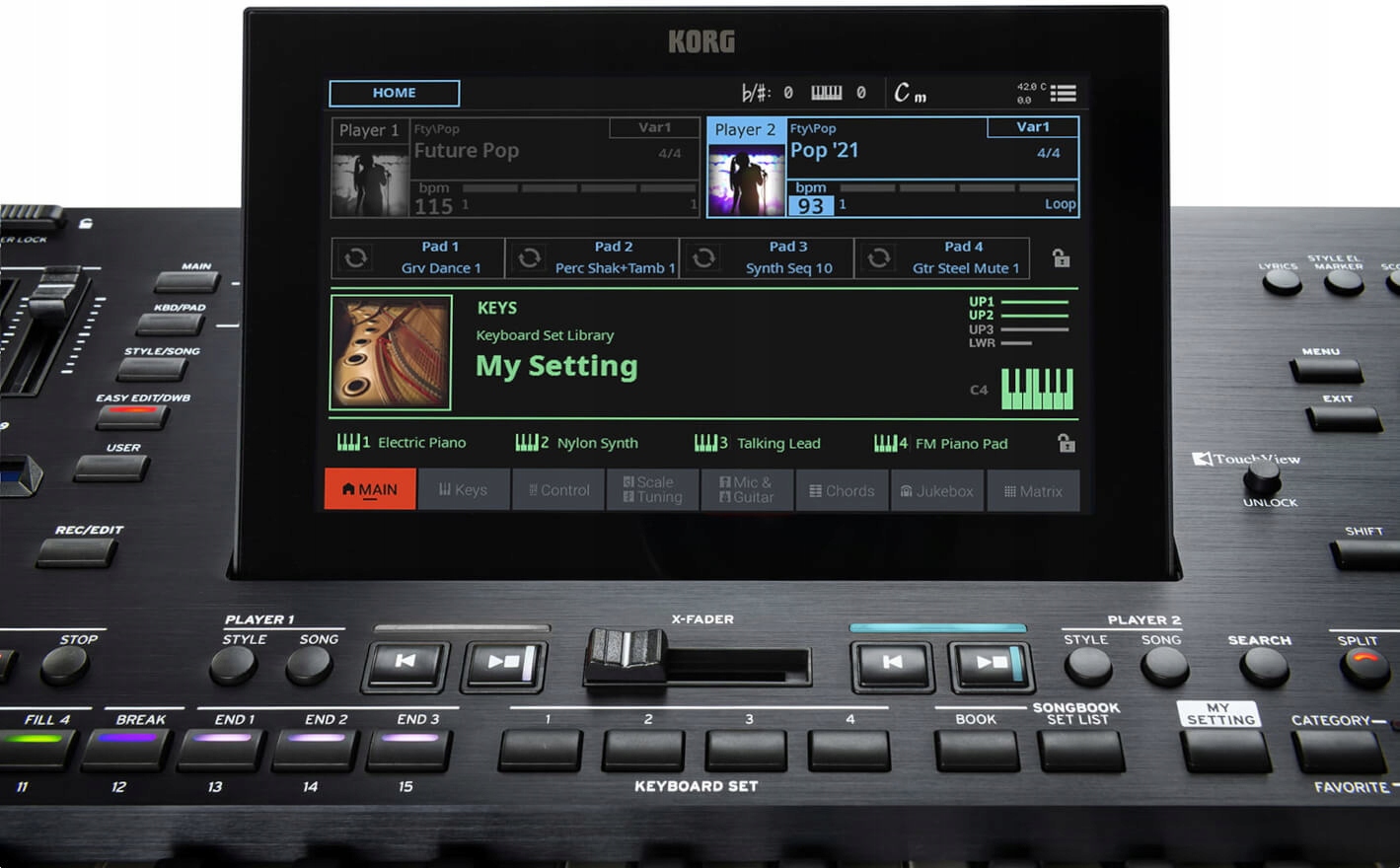
Task: Hit the hardware MENU button
Action: tap(1326, 370)
